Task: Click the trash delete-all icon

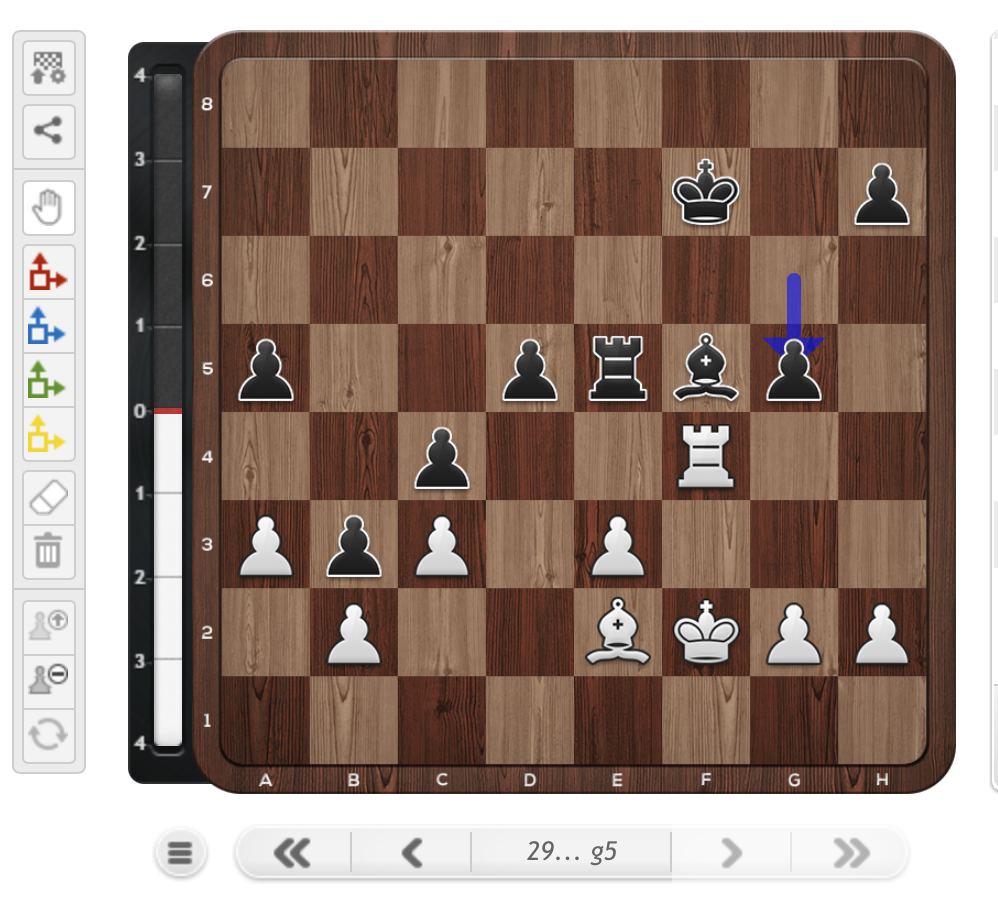Action: [x=48, y=551]
